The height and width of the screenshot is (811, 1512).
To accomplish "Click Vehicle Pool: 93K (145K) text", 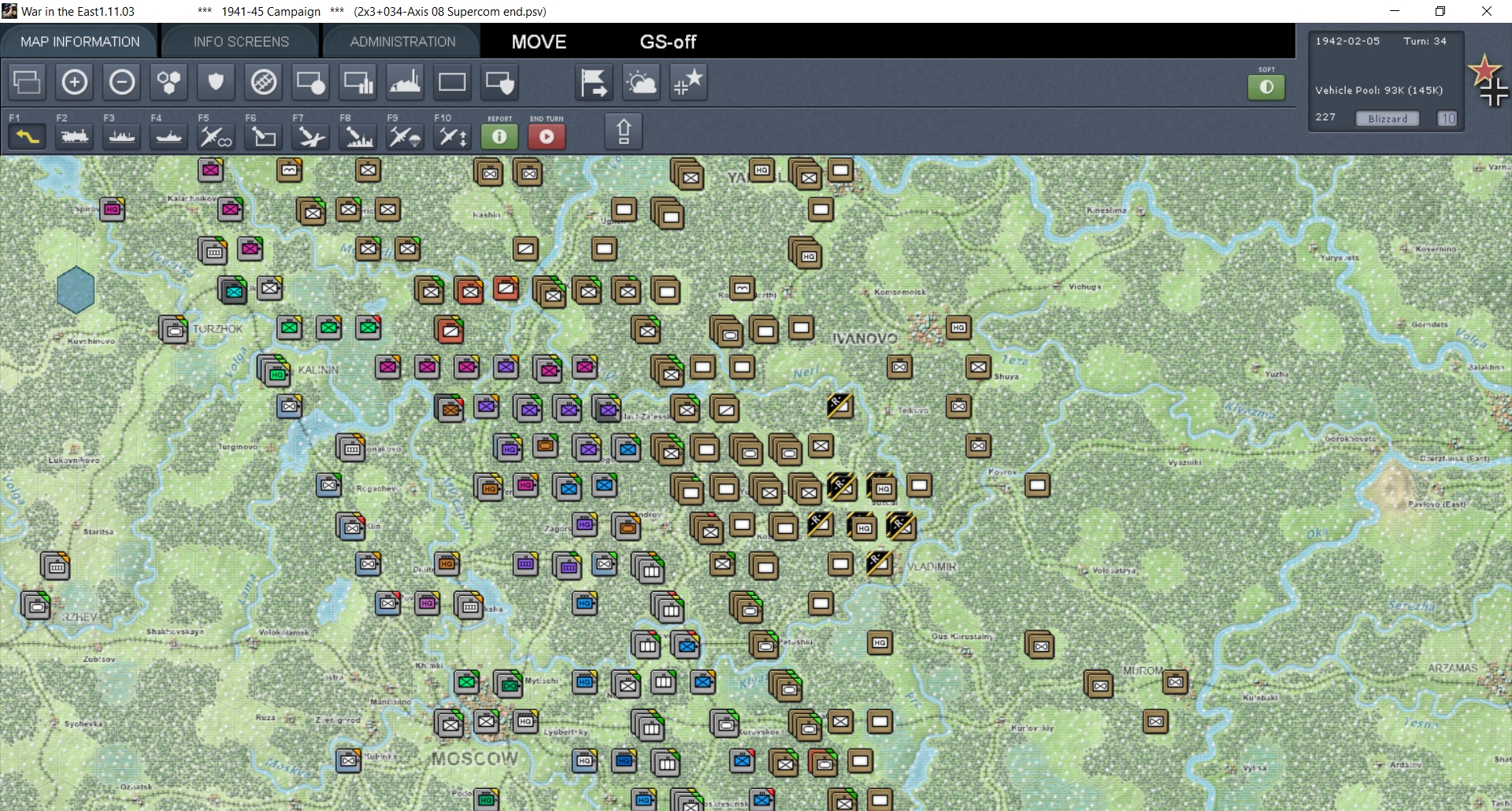I will pyautogui.click(x=1379, y=90).
